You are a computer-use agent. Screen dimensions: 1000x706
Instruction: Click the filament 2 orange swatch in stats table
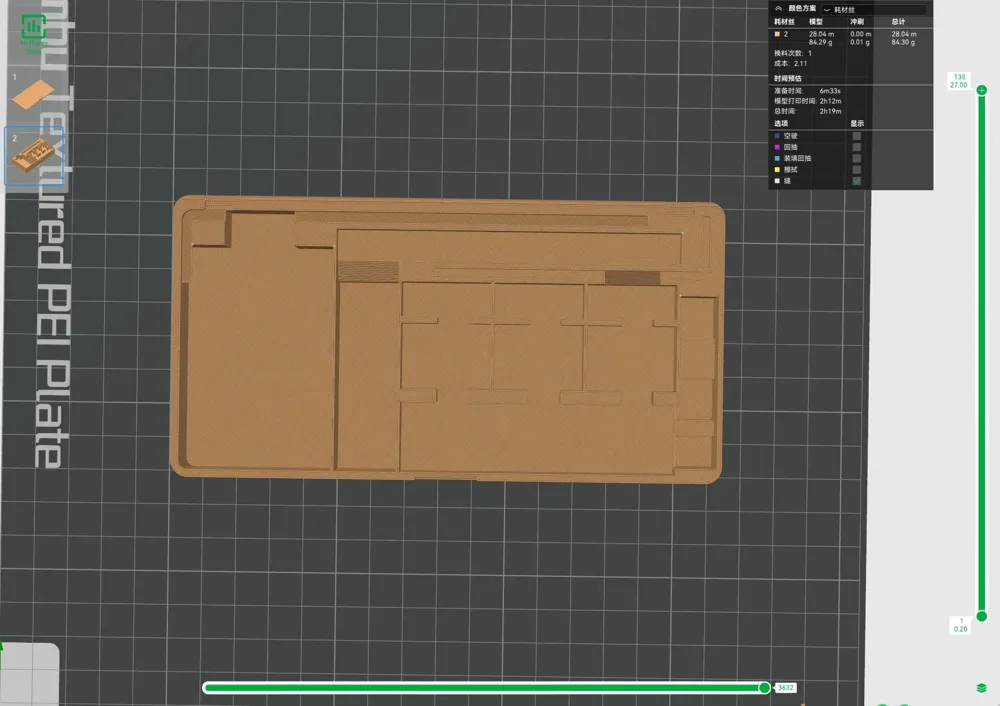click(x=777, y=34)
